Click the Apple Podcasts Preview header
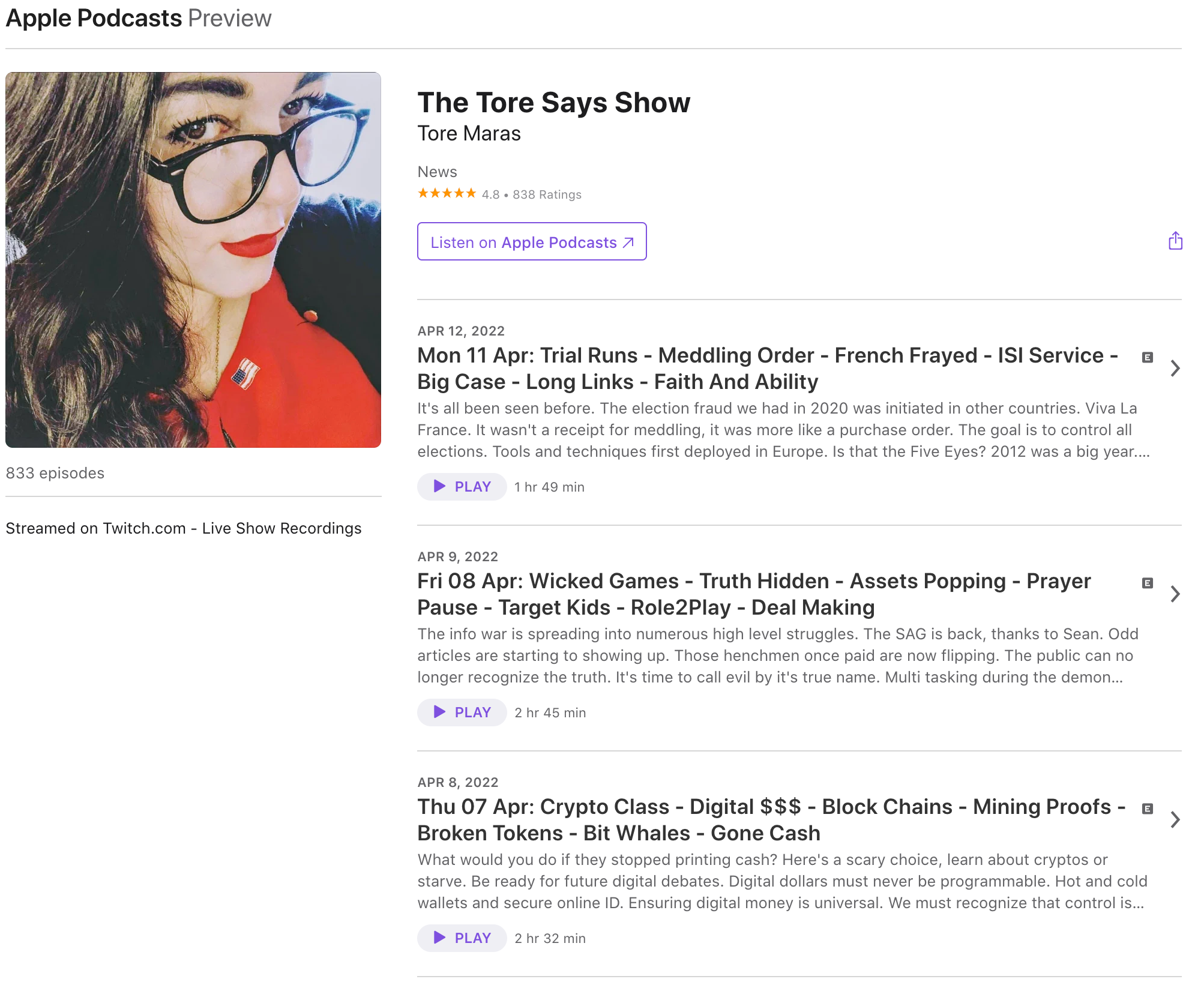Screen dimensions: 1204x988 tap(139, 19)
